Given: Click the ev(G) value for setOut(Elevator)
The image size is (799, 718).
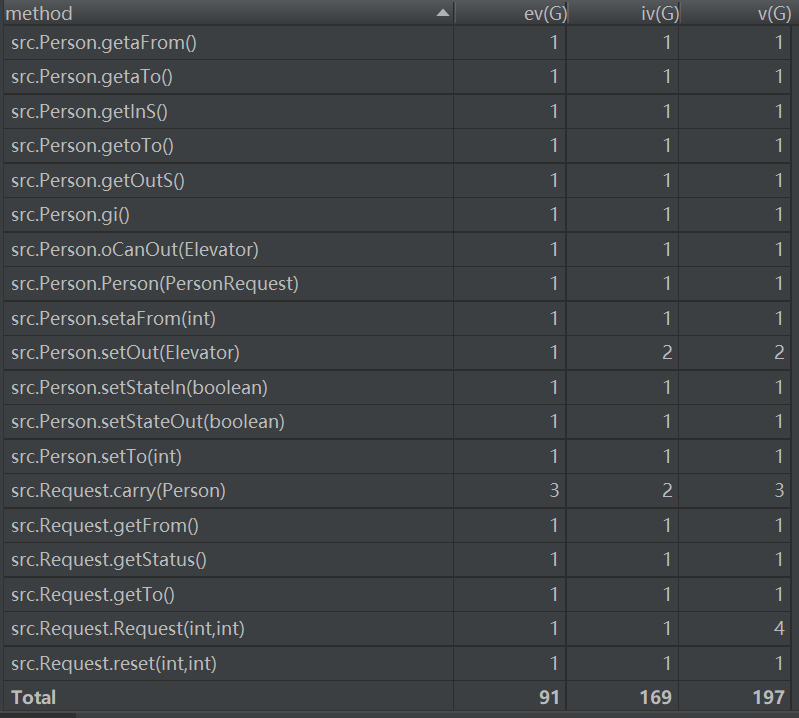Looking at the screenshot, I should [x=554, y=353].
